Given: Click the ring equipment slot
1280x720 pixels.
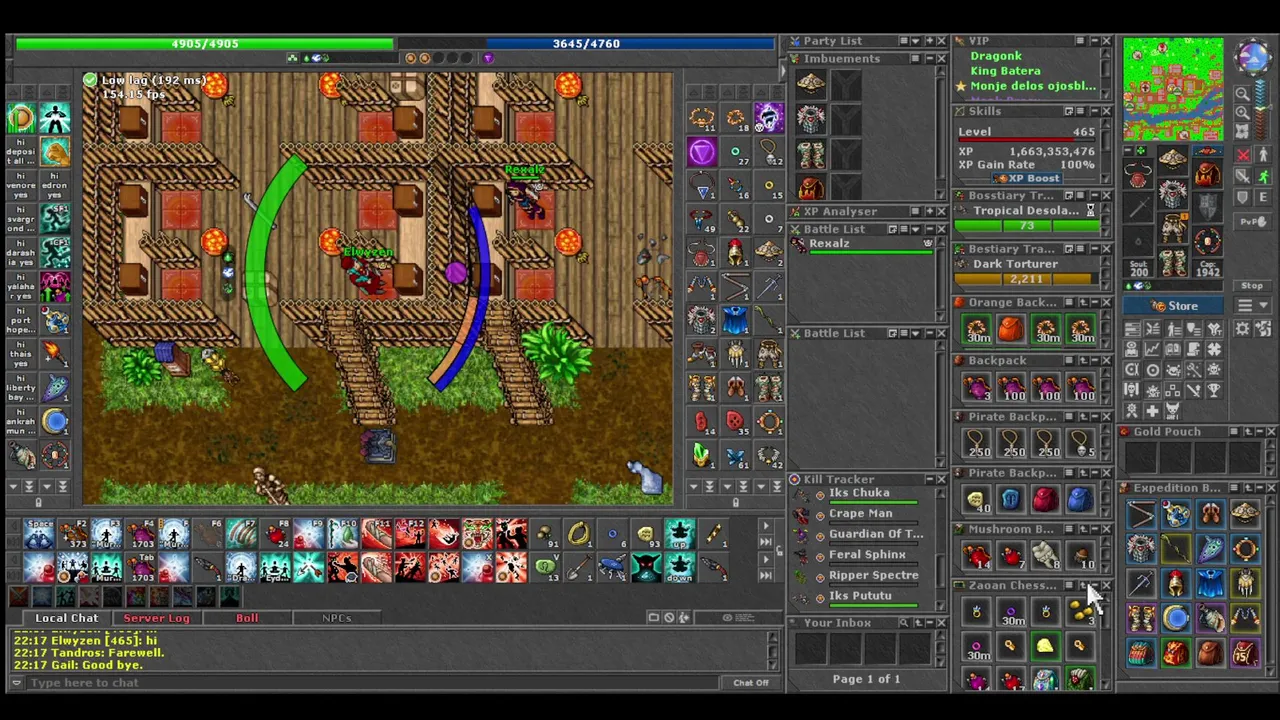Looking at the screenshot, I should coord(1138,242).
